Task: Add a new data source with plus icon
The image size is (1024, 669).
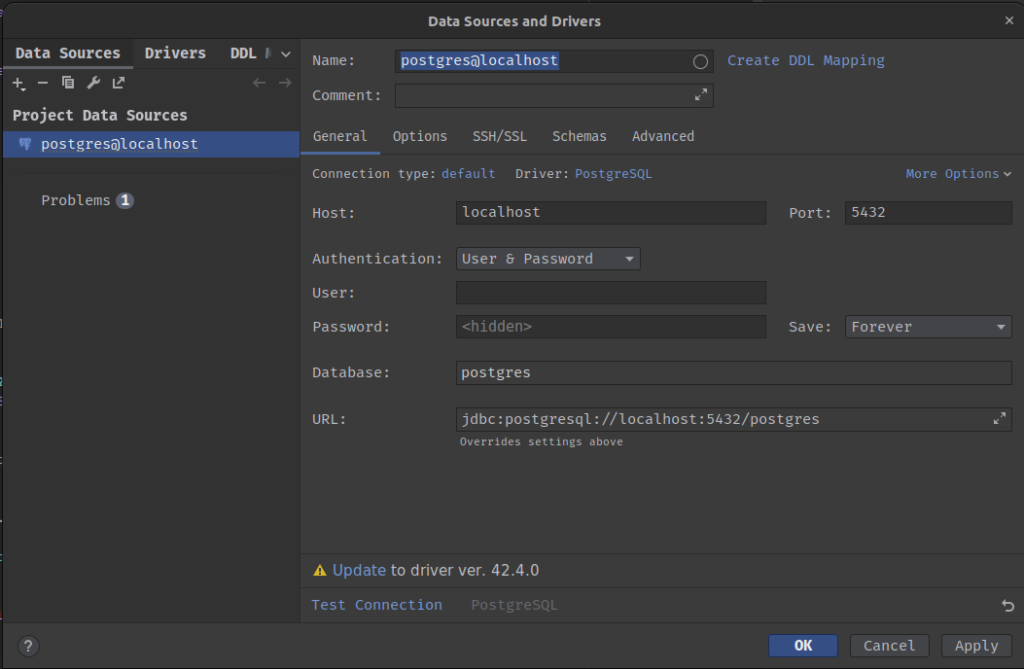Action: click(19, 84)
